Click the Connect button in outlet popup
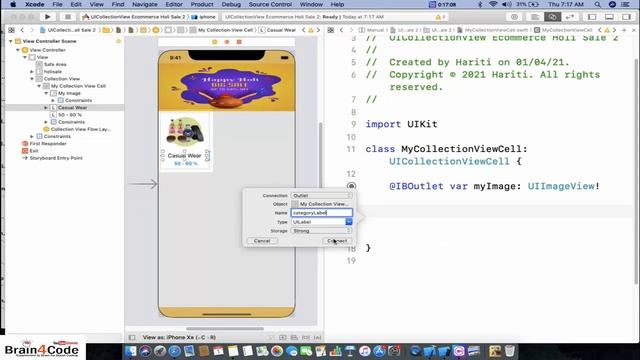This screenshot has height=360, width=640. click(x=337, y=241)
